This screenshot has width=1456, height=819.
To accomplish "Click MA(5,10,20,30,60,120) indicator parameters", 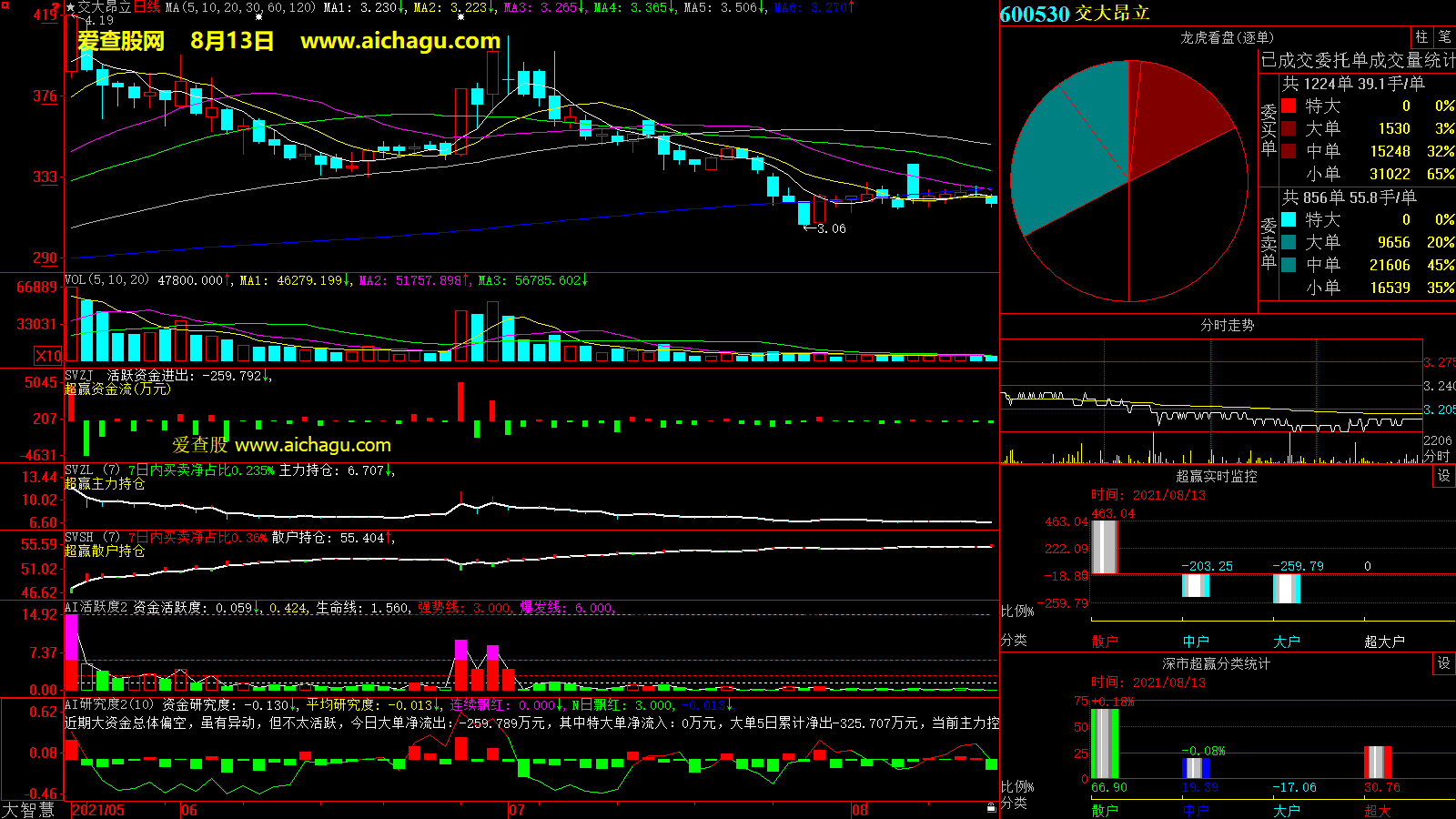I will pyautogui.click(x=240, y=7).
